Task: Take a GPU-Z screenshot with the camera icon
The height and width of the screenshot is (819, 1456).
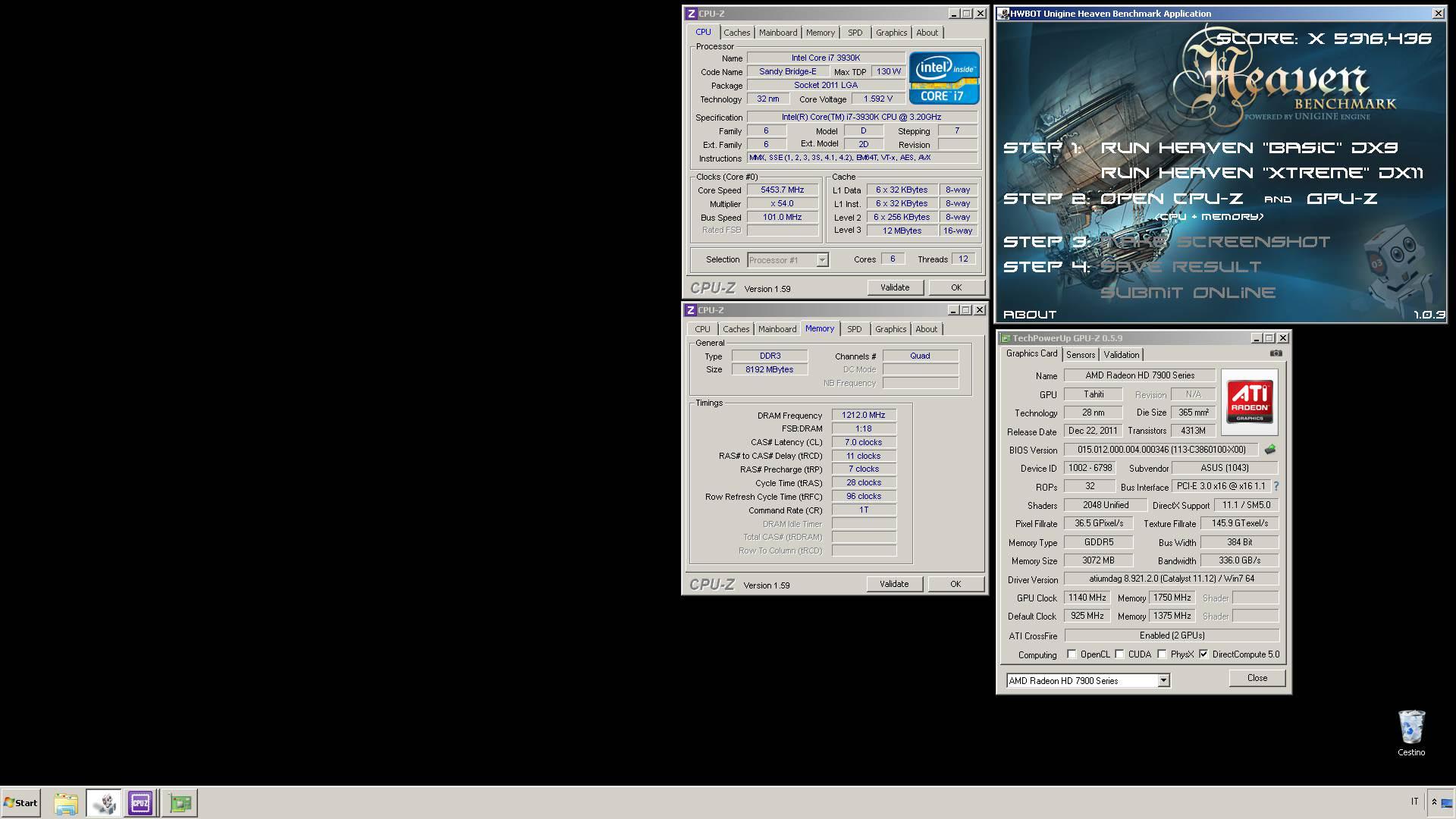Action: tap(1276, 353)
